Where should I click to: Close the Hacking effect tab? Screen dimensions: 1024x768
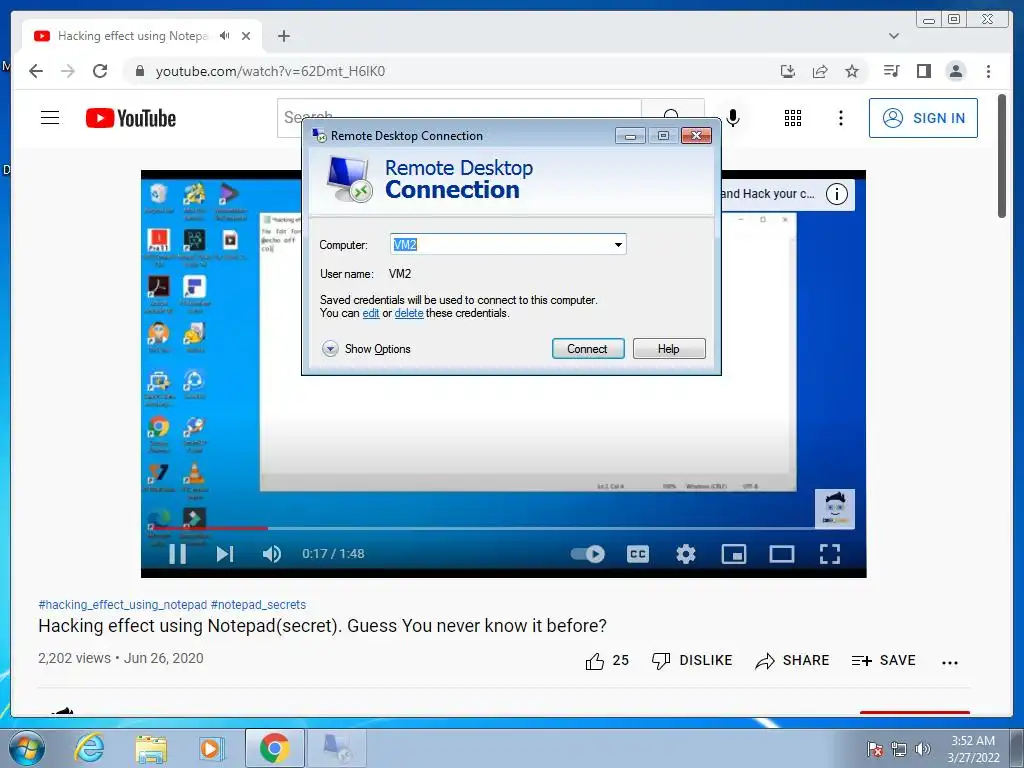coord(246,36)
